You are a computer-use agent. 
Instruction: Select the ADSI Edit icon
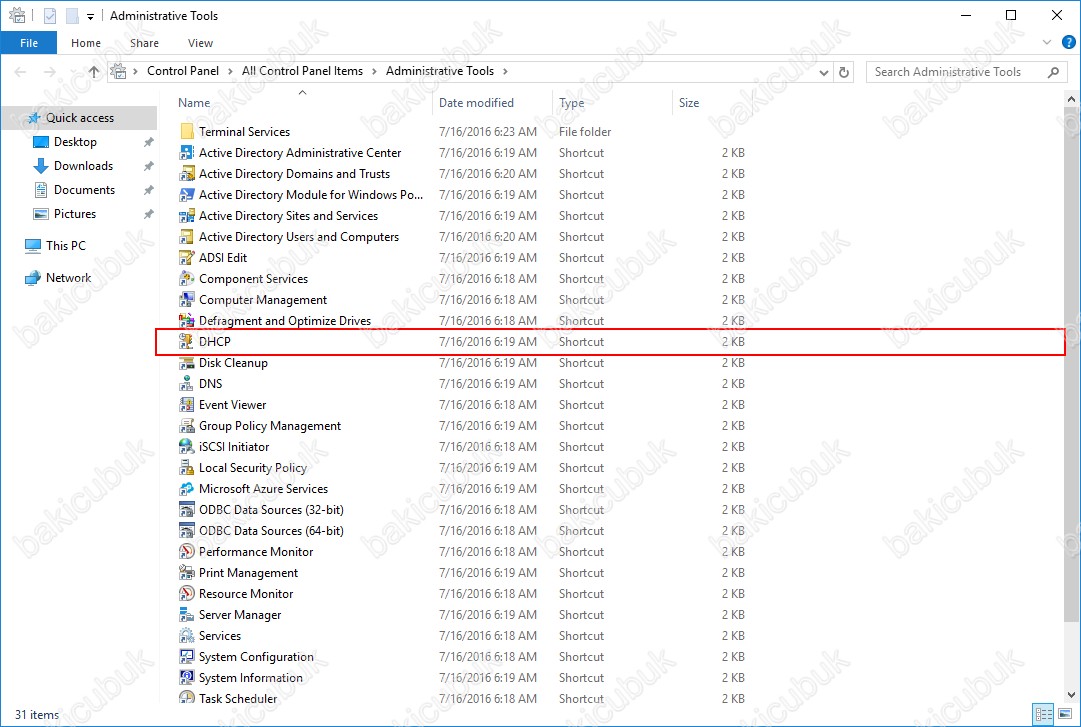click(x=186, y=258)
